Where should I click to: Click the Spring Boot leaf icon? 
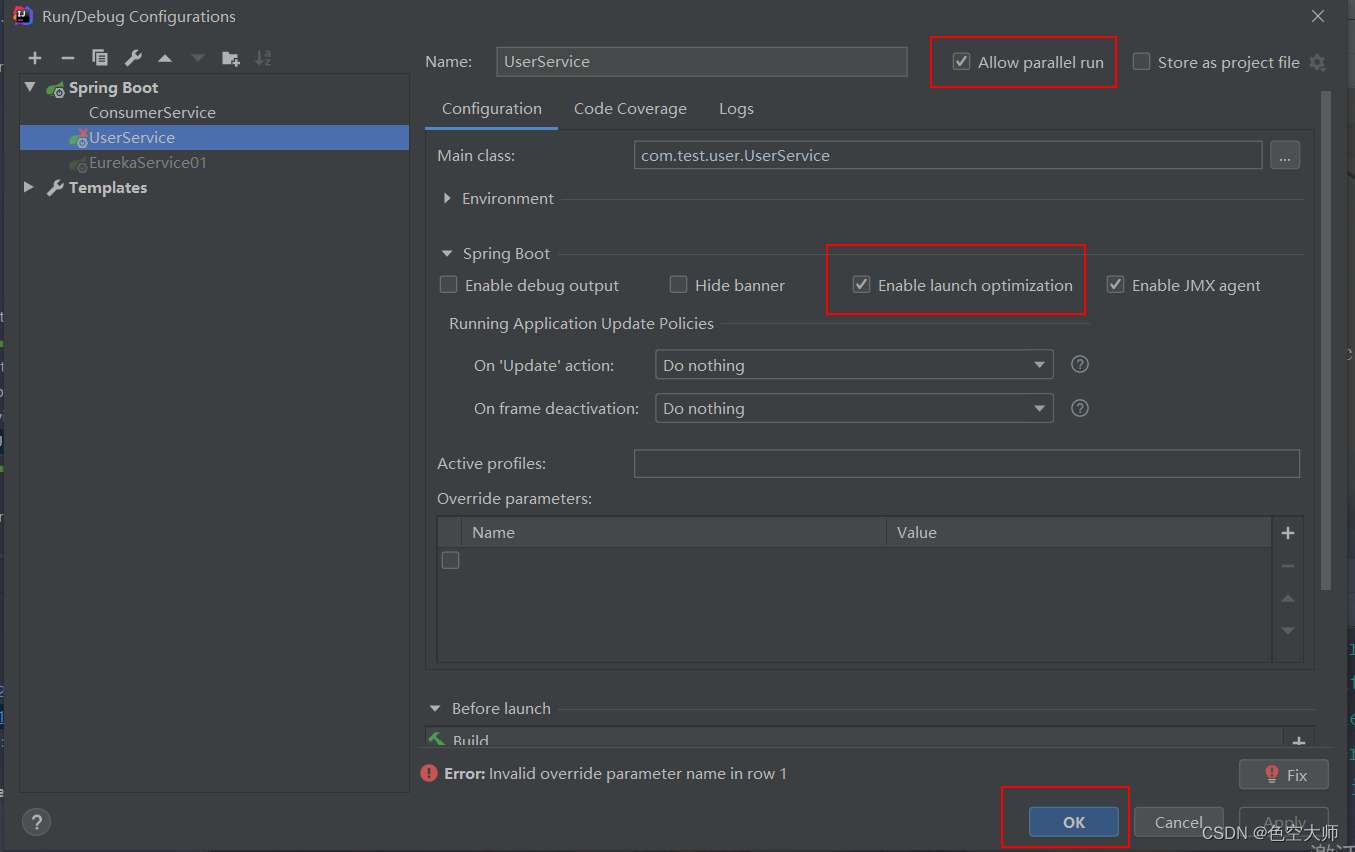point(56,88)
